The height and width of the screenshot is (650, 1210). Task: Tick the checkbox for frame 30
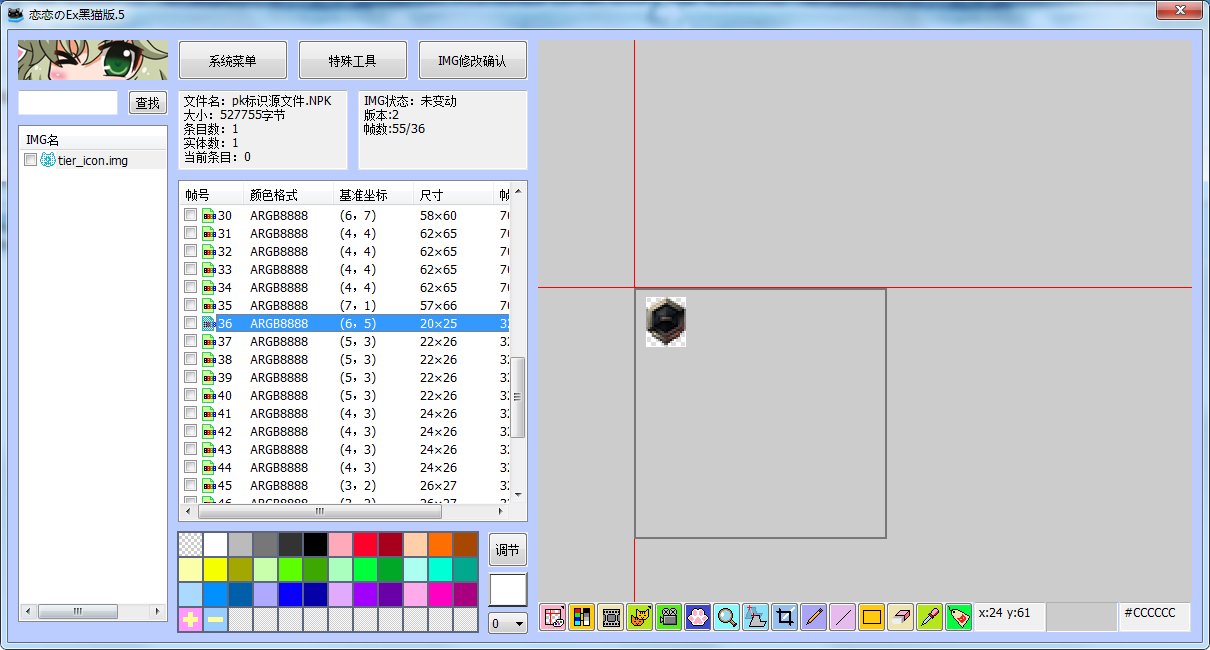pyautogui.click(x=190, y=215)
